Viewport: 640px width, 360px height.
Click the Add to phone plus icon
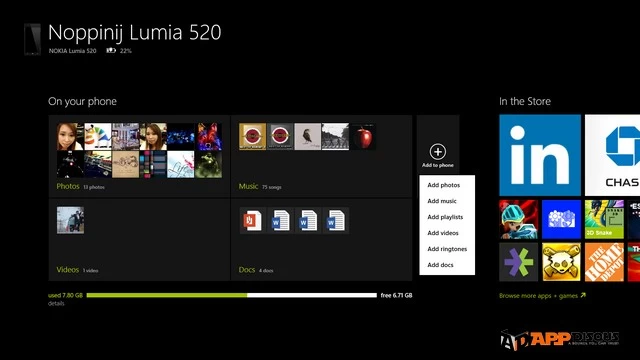pos(438,151)
